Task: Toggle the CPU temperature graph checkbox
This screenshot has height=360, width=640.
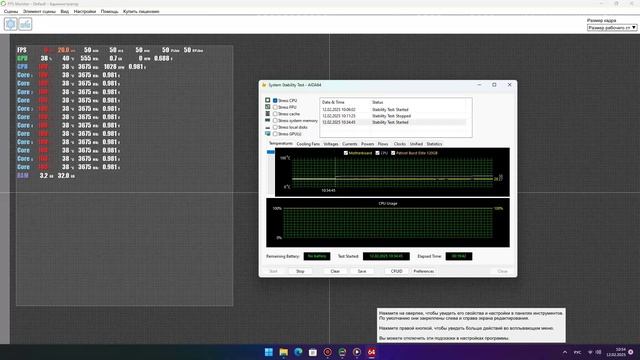Action: pyautogui.click(x=378, y=153)
